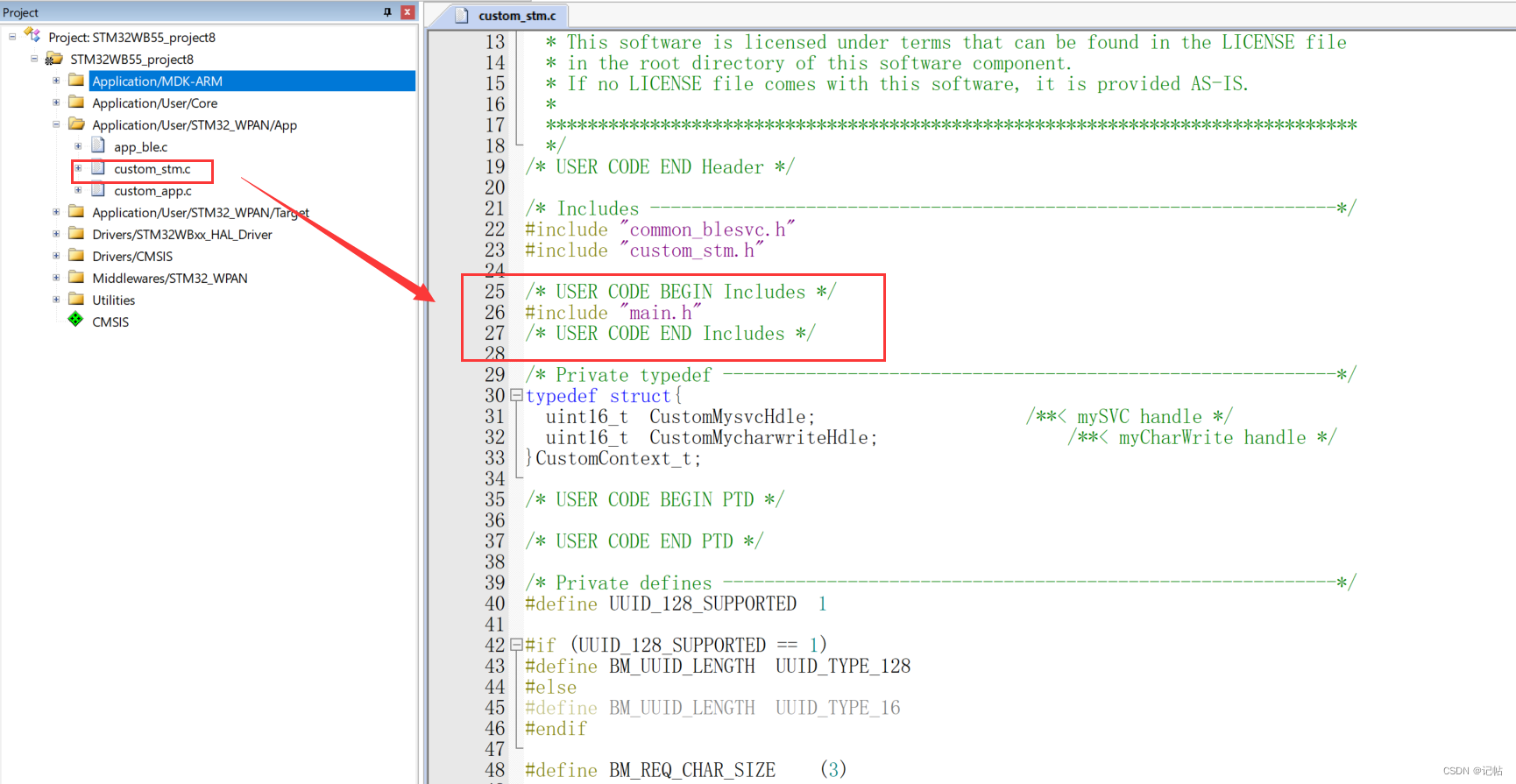1516x784 pixels.
Task: Click the '#define BM_UUID_LENGTH UUID_TYPE_128' line
Action: tap(718, 666)
